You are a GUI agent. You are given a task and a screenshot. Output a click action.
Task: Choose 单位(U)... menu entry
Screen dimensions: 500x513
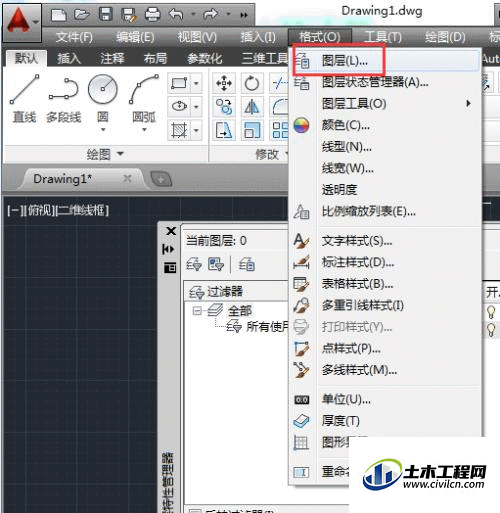click(x=385, y=399)
